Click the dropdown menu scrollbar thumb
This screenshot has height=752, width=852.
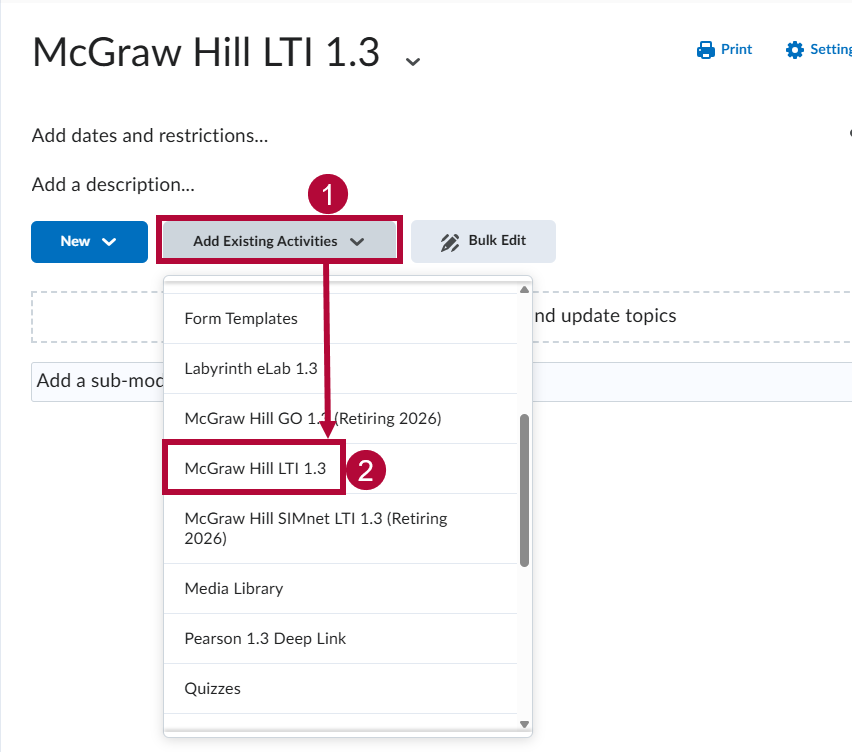[x=524, y=491]
